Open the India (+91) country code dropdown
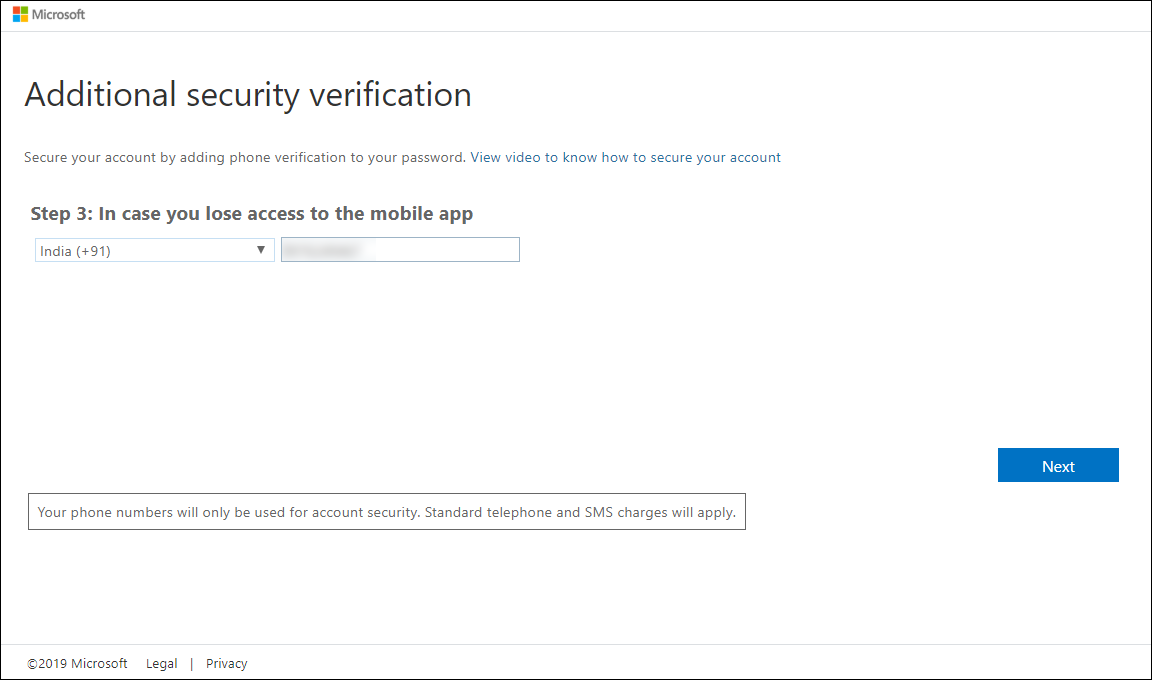 tap(155, 251)
